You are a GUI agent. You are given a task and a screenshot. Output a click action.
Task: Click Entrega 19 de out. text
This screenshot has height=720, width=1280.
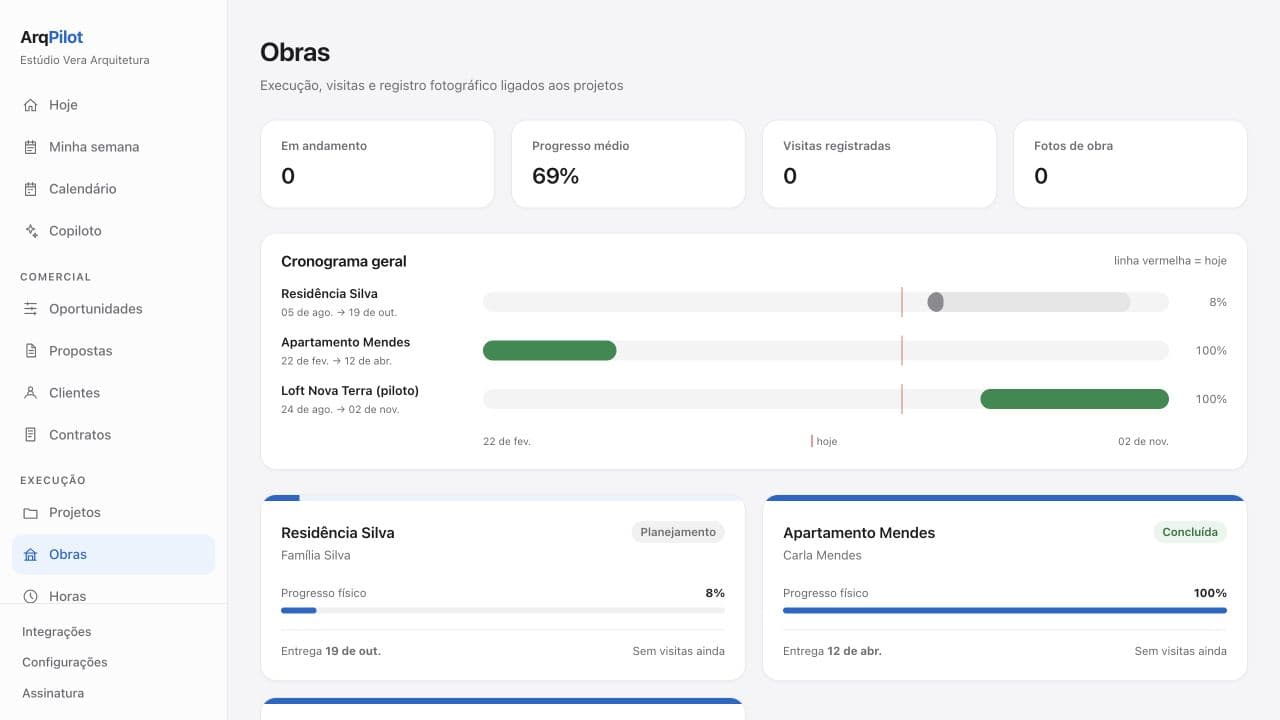click(331, 651)
